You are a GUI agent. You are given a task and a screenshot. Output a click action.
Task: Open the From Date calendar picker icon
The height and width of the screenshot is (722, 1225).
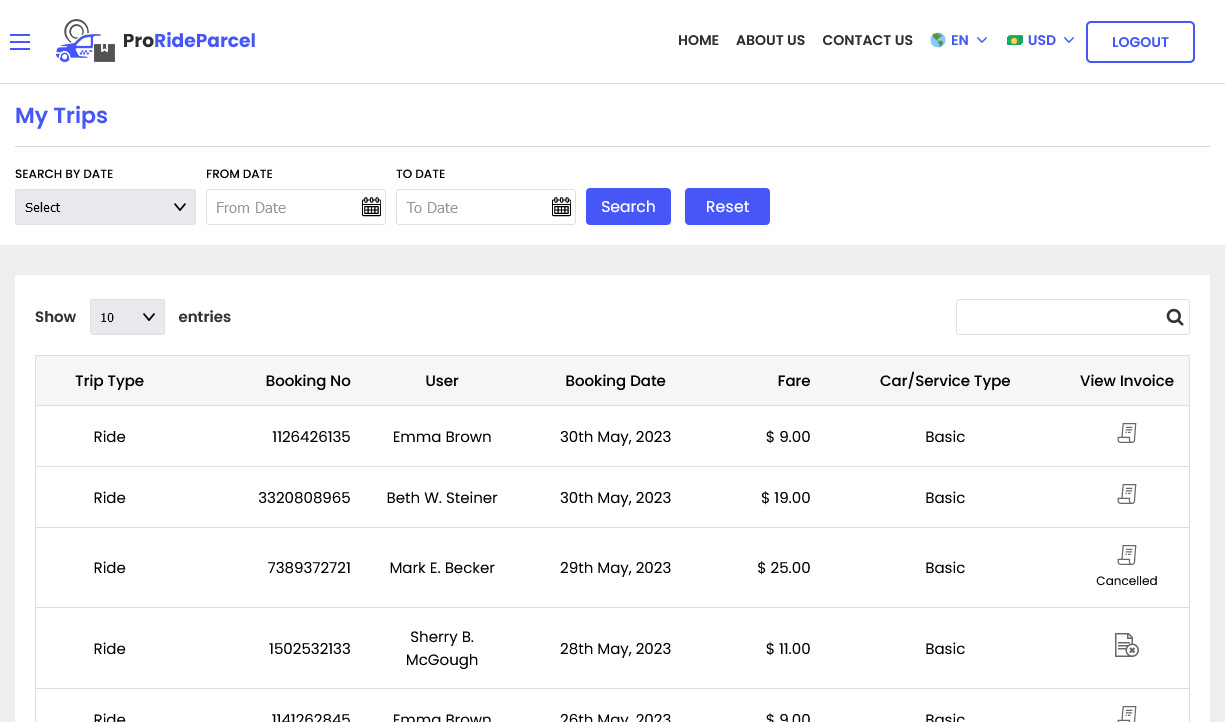click(x=371, y=207)
